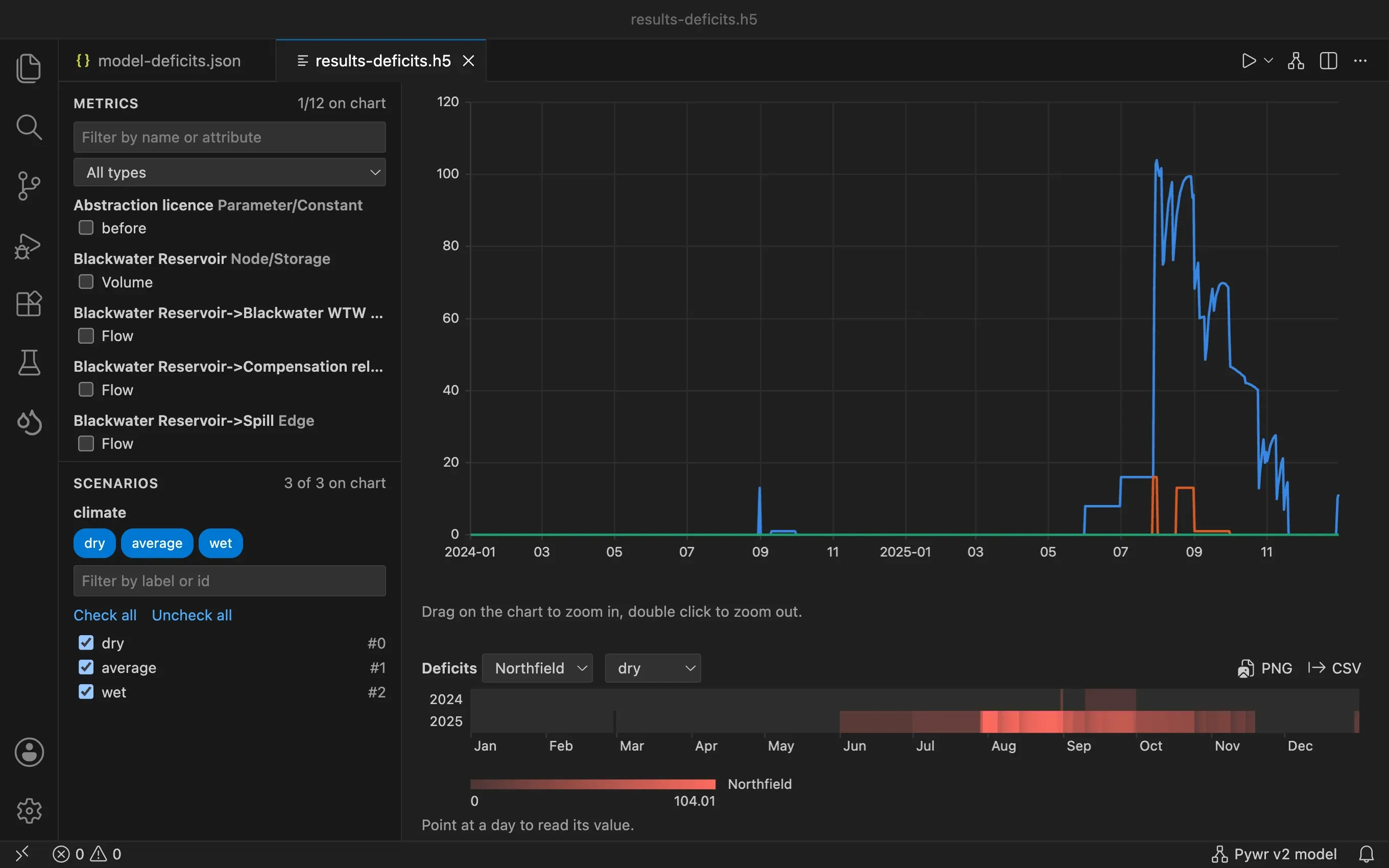
Task: Focus the Filter by name or attribute field
Action: pyautogui.click(x=230, y=137)
